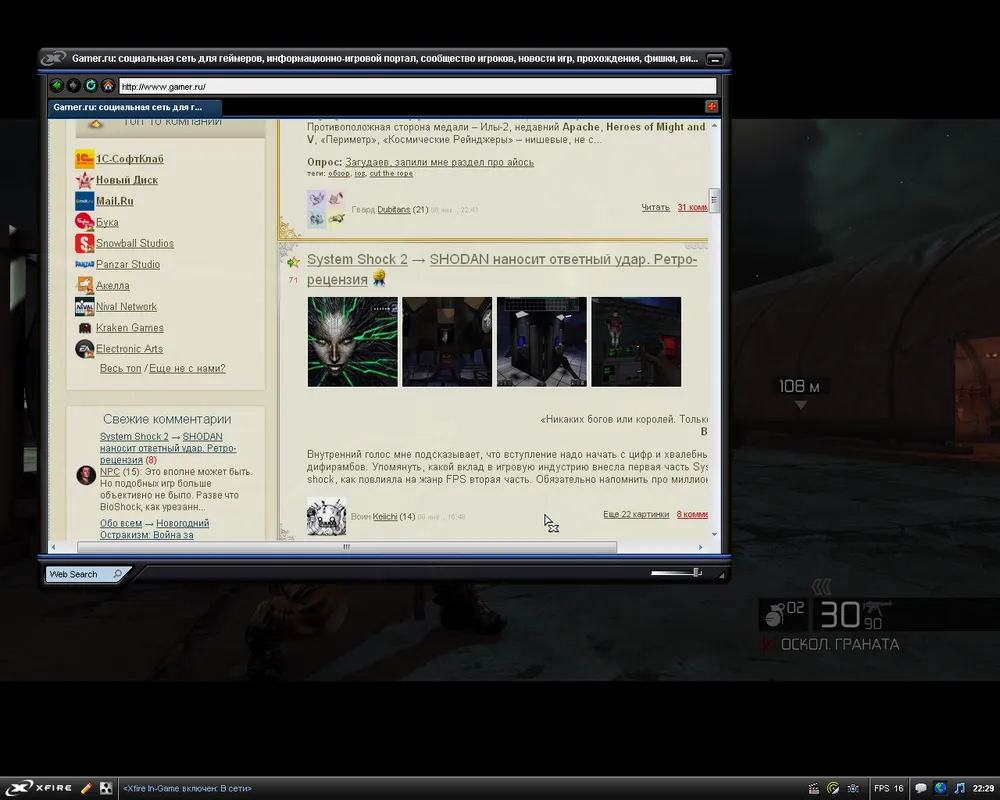Open the Snowball Studios company link

(135, 243)
